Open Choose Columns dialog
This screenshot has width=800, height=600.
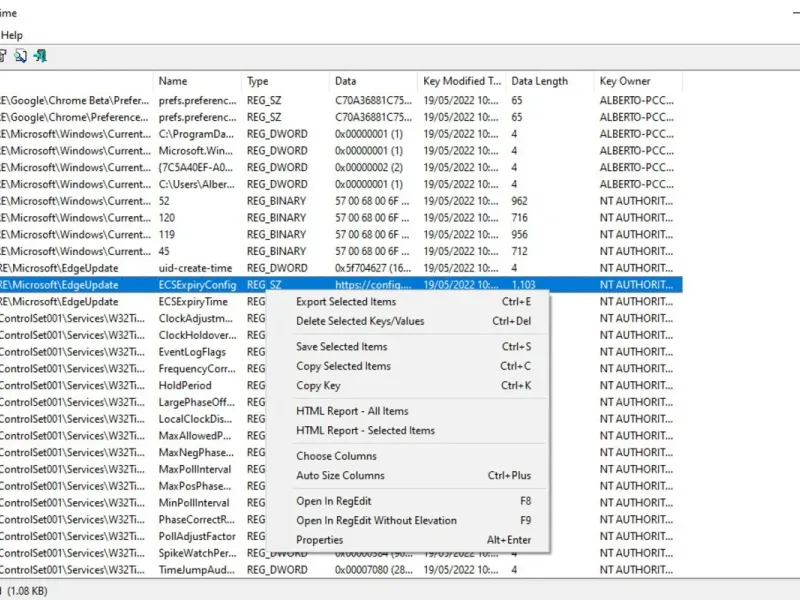(x=408, y=456)
